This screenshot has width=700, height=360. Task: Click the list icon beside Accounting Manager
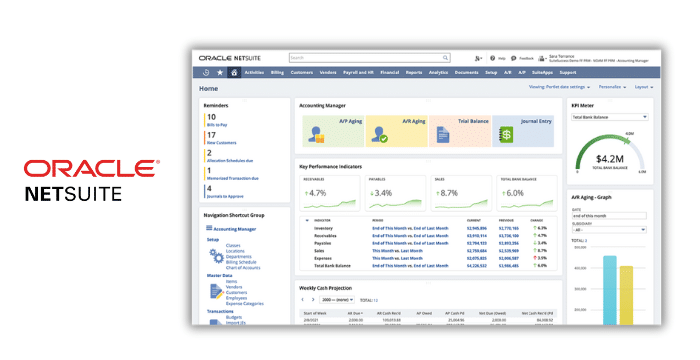tap(208, 228)
